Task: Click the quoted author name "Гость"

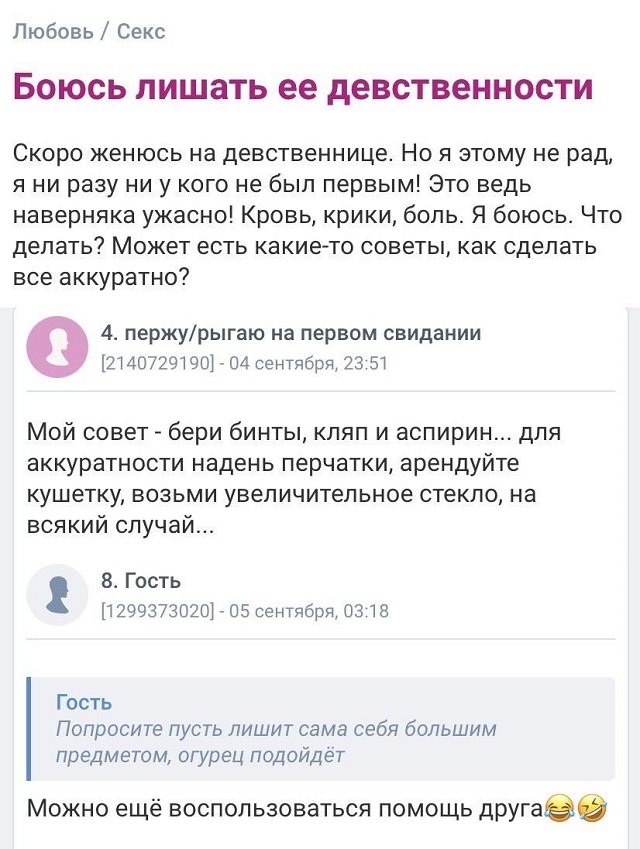Action: [x=84, y=702]
